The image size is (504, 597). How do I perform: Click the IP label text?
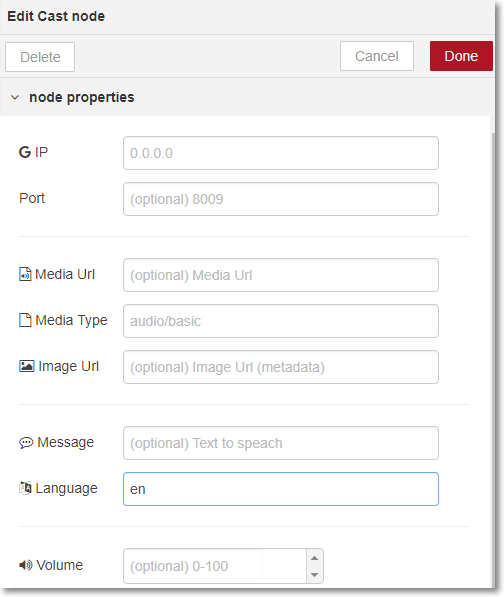tap(41, 152)
